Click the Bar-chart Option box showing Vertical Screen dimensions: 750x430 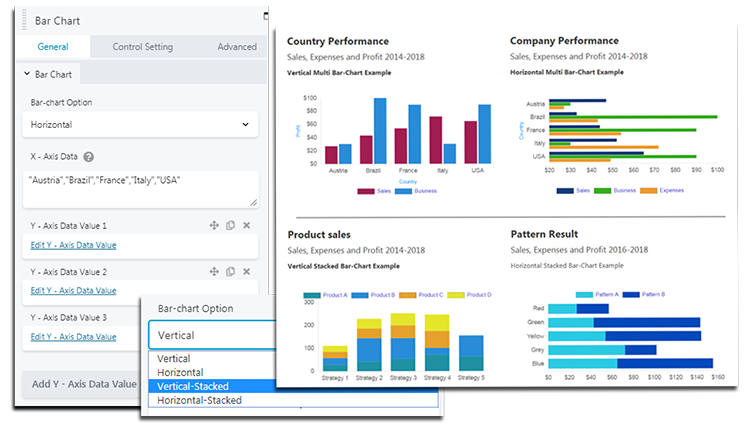[x=210, y=335]
